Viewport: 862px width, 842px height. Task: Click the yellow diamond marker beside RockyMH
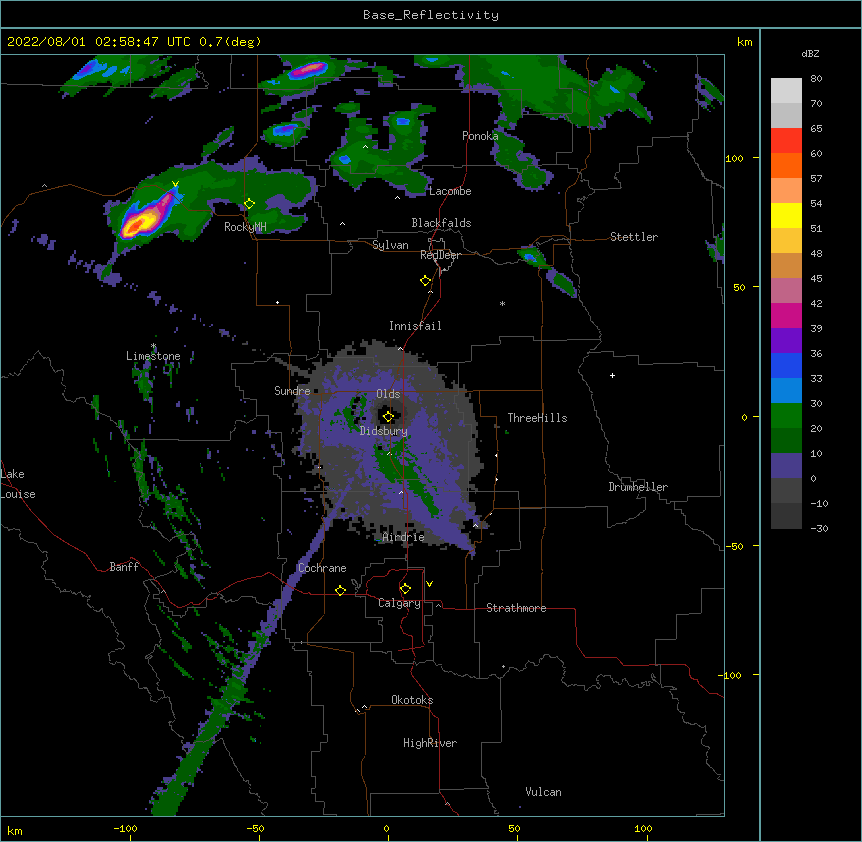249,204
